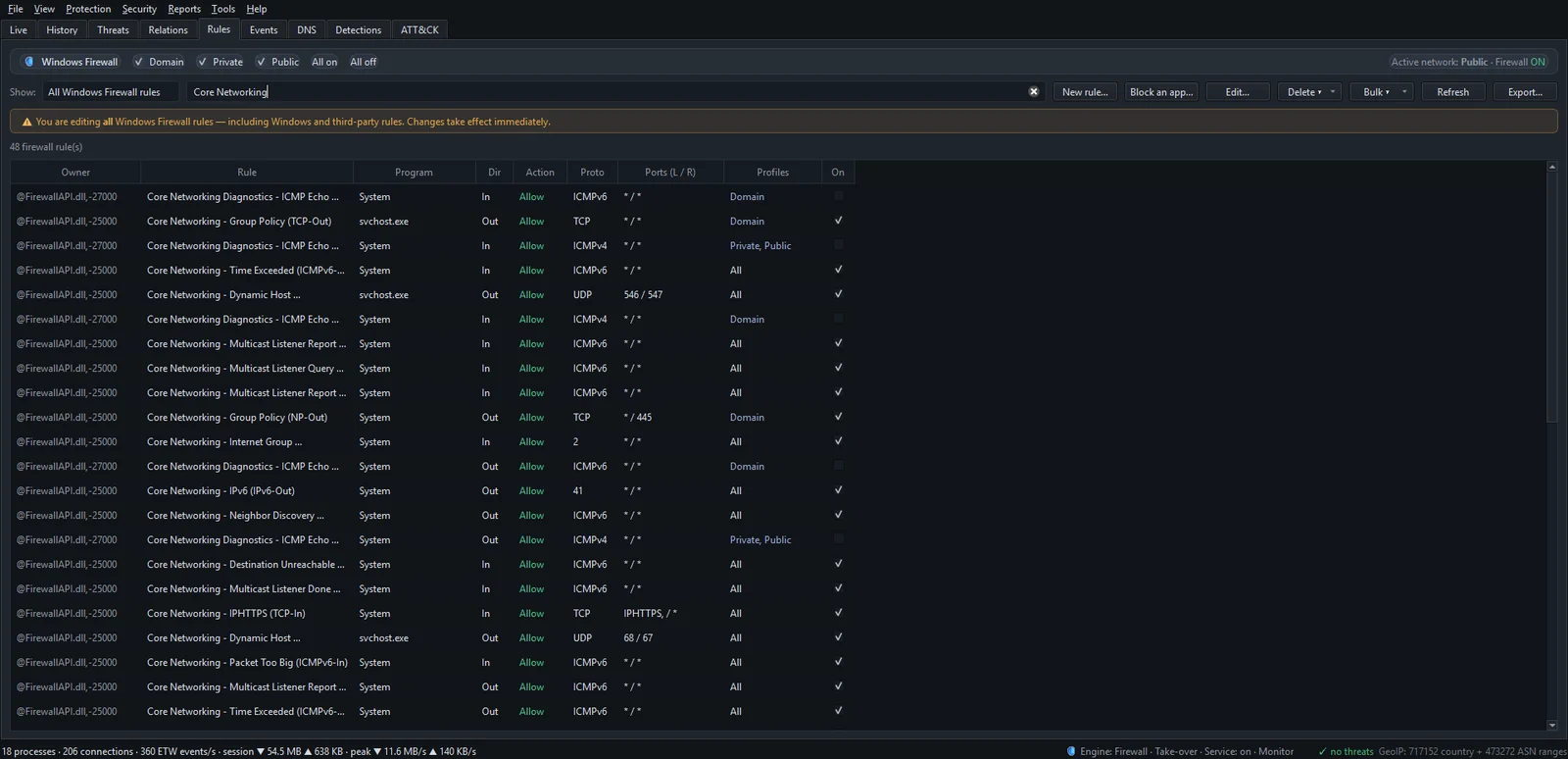
Task: Click the Export... button
Action: (1525, 92)
